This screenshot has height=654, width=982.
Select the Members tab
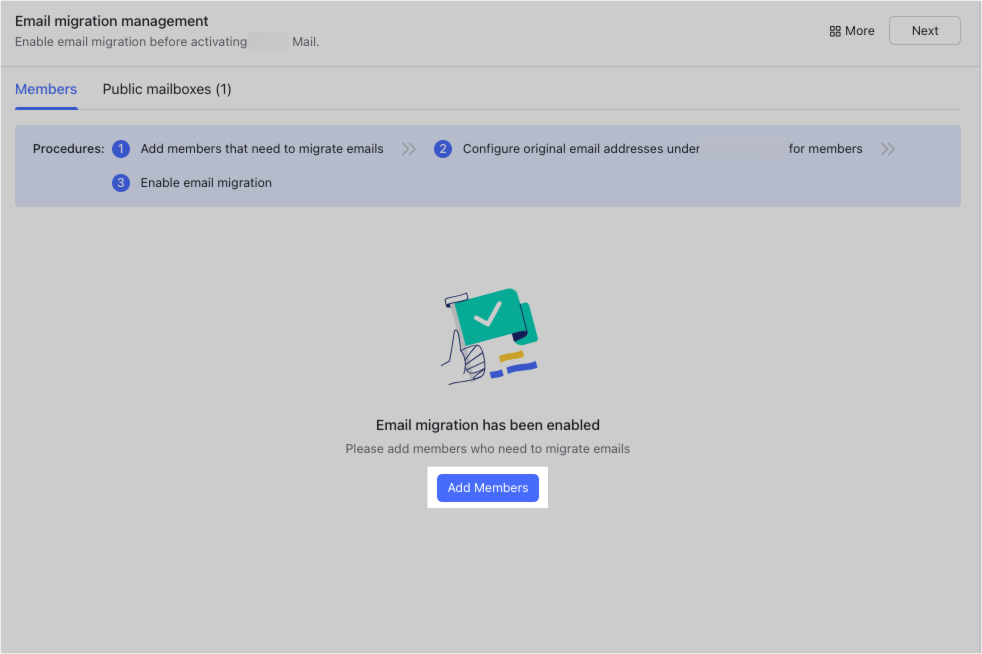click(x=46, y=89)
